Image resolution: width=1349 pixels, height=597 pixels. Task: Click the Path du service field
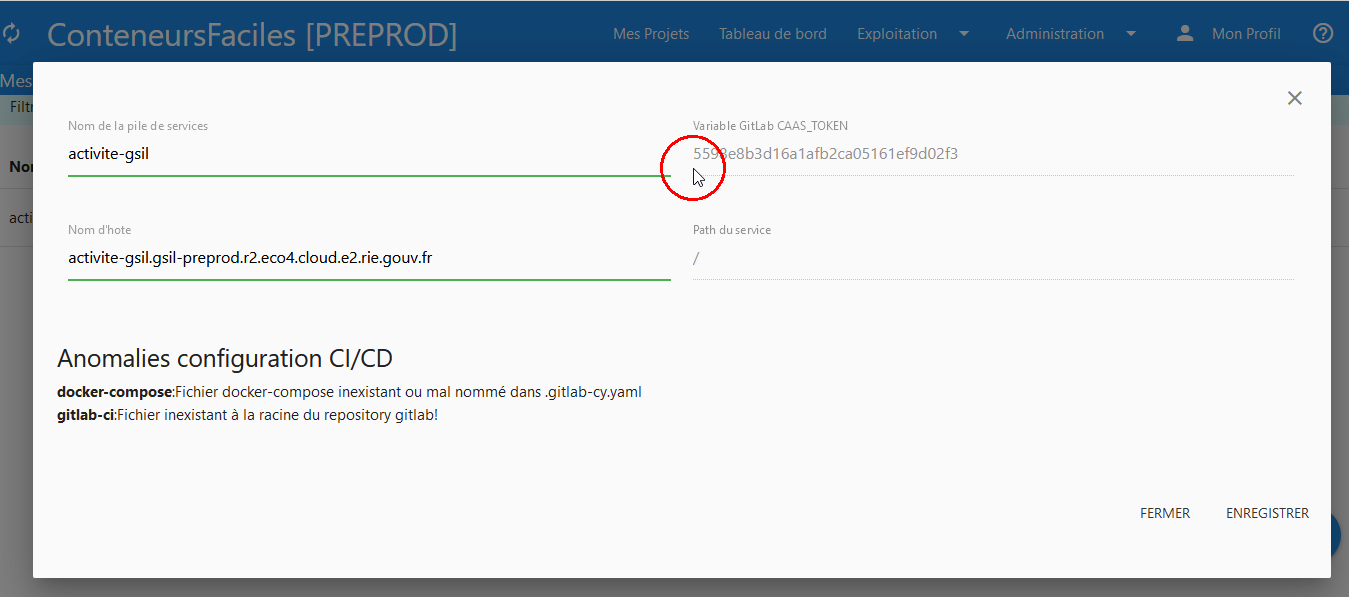pyautogui.click(x=992, y=258)
